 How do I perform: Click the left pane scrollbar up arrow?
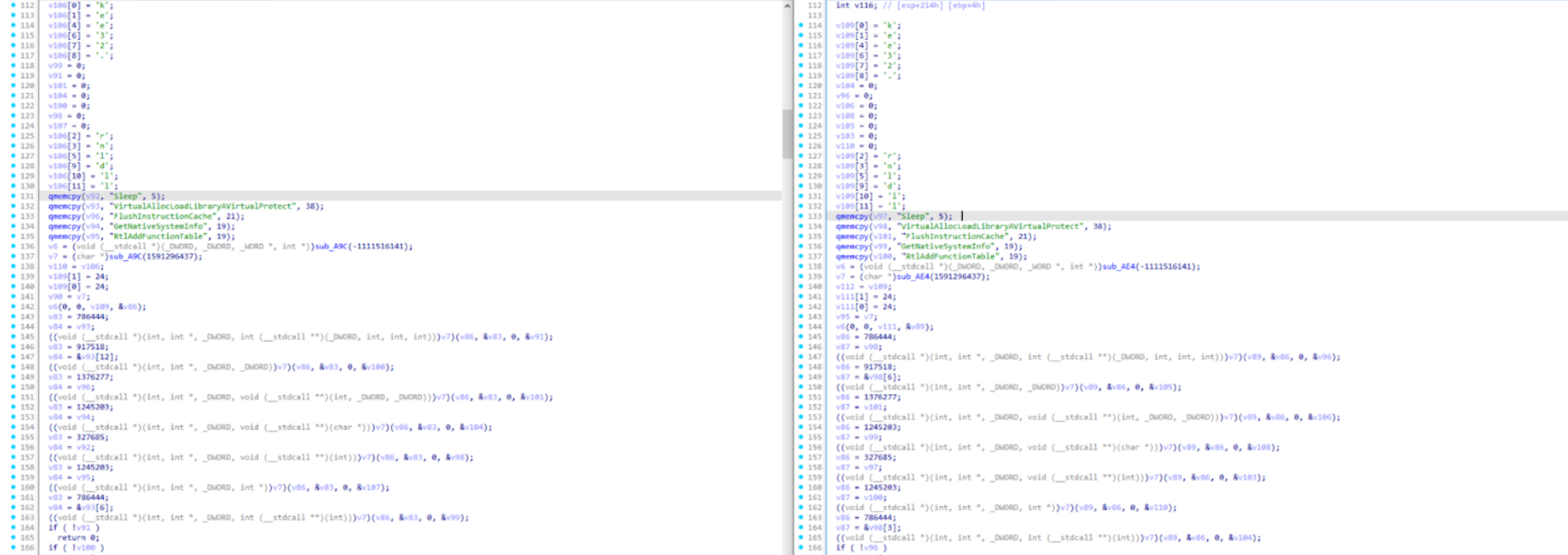click(787, 7)
